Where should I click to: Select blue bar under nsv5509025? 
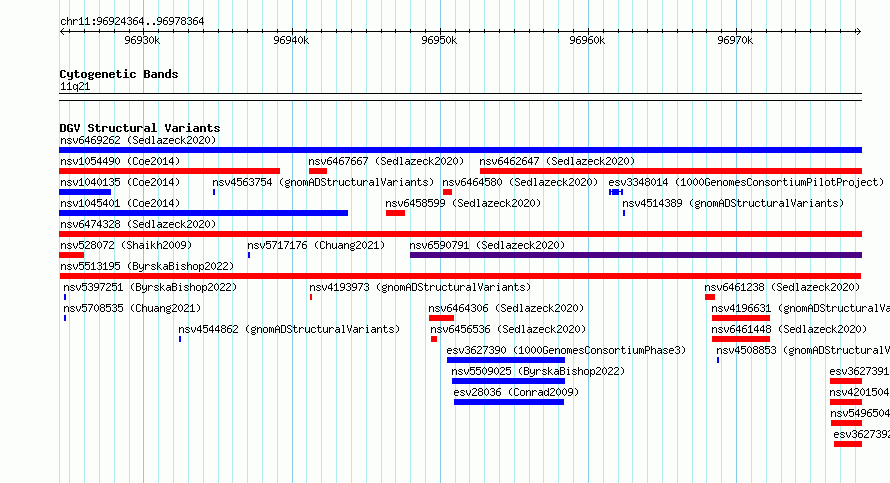tap(508, 381)
